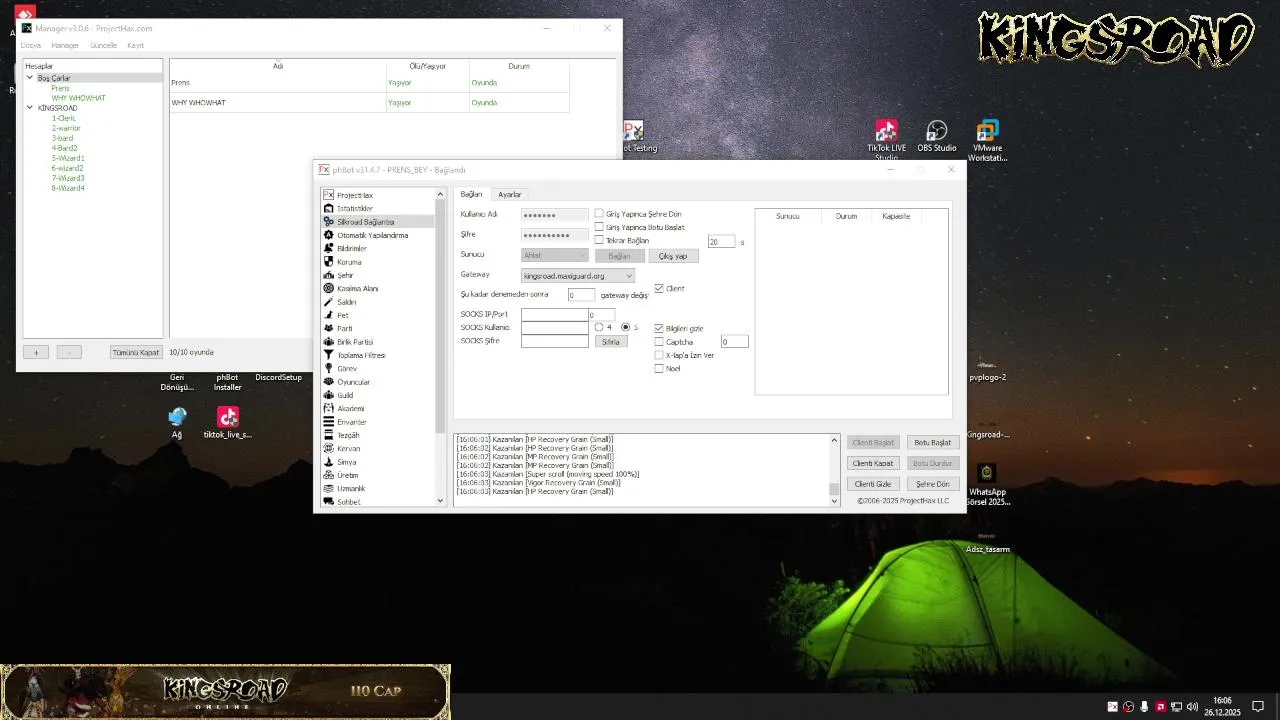
Task: Enable Giriş Yapınca Botu Başlat checkbox
Action: point(599,227)
